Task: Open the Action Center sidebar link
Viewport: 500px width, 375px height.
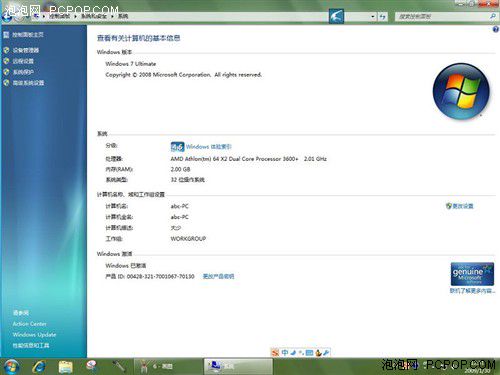Action: [30, 324]
